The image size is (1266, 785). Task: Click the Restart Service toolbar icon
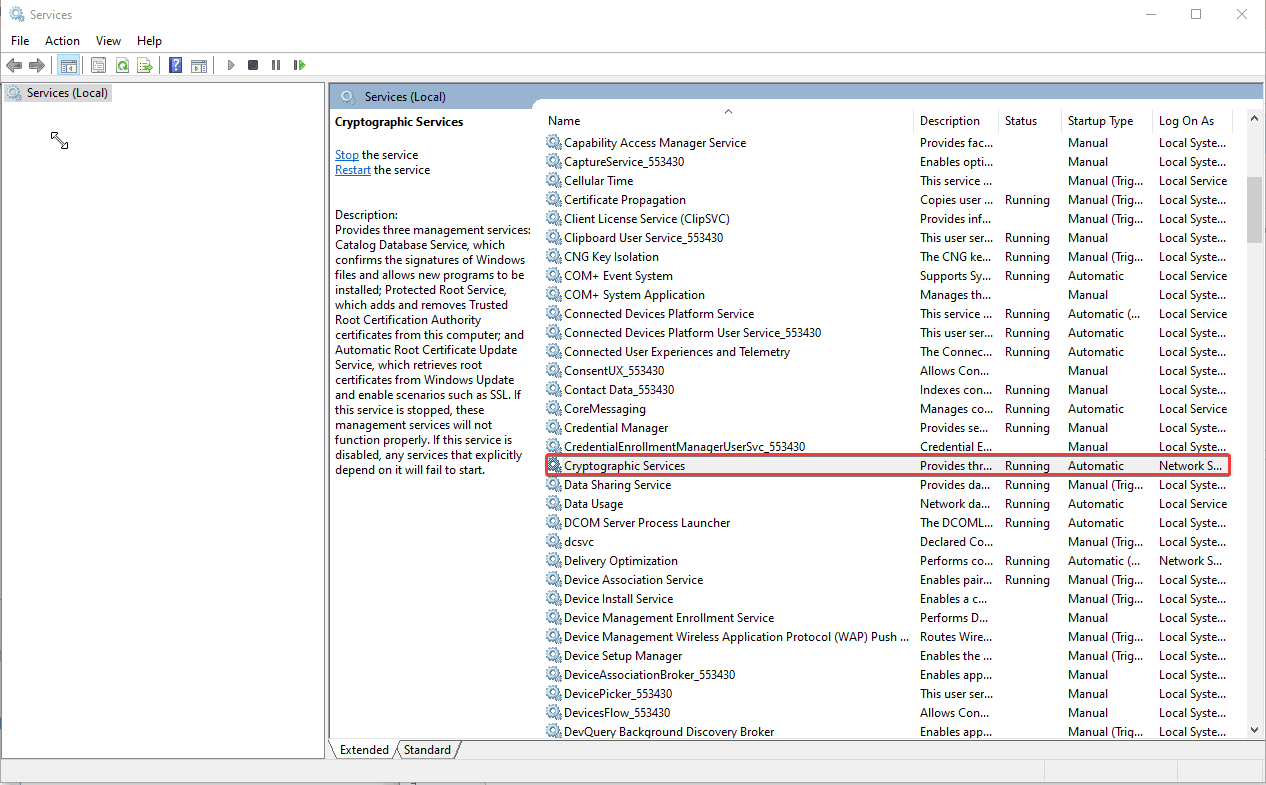tap(299, 65)
